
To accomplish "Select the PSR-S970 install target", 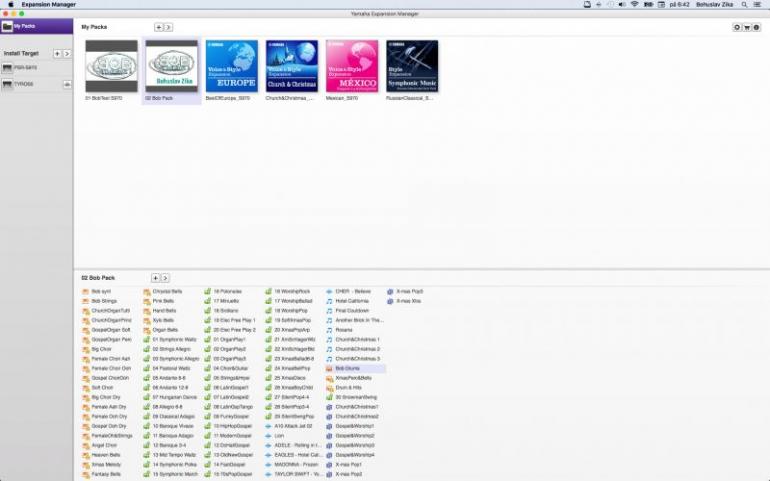I will (36, 68).
